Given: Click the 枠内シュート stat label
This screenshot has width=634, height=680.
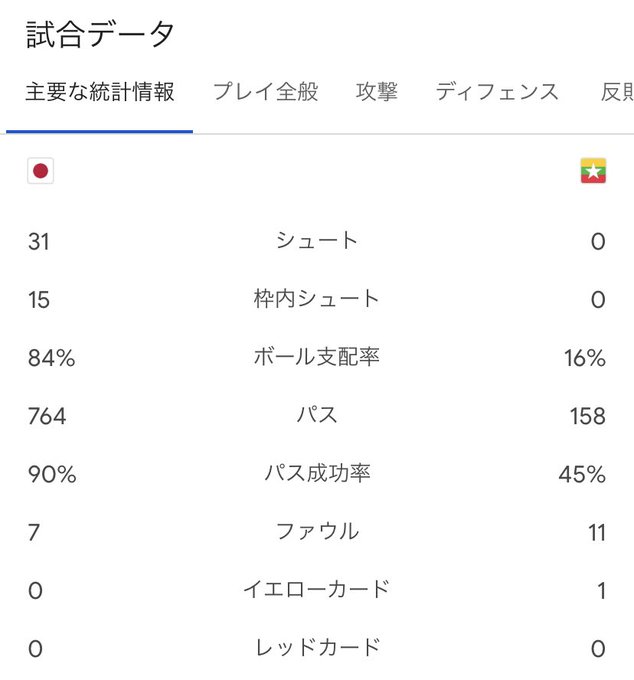Looking at the screenshot, I should [317, 299].
